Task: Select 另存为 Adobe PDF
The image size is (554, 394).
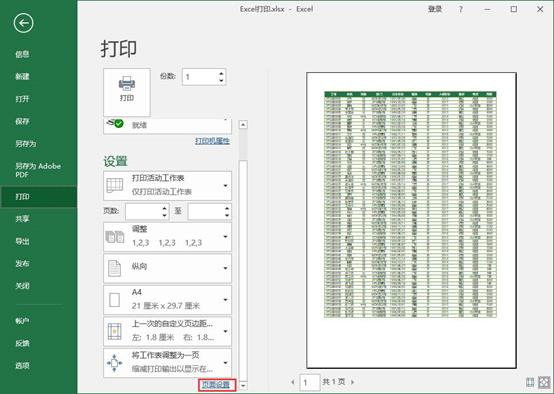Action: click(x=38, y=170)
